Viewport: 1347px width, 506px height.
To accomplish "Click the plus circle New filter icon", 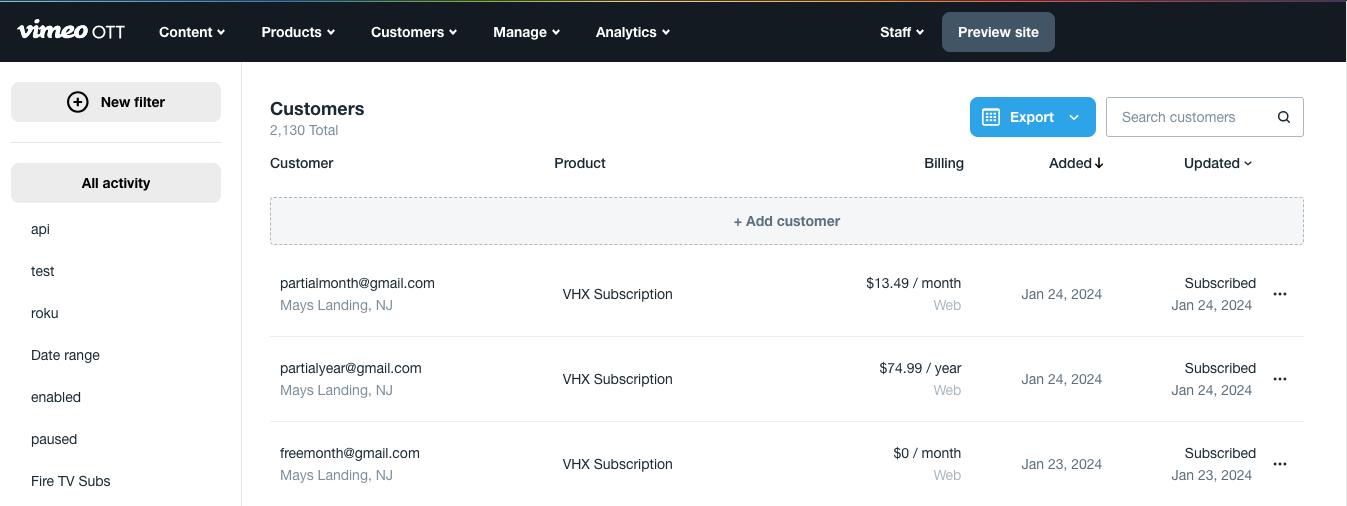I will pos(77,102).
